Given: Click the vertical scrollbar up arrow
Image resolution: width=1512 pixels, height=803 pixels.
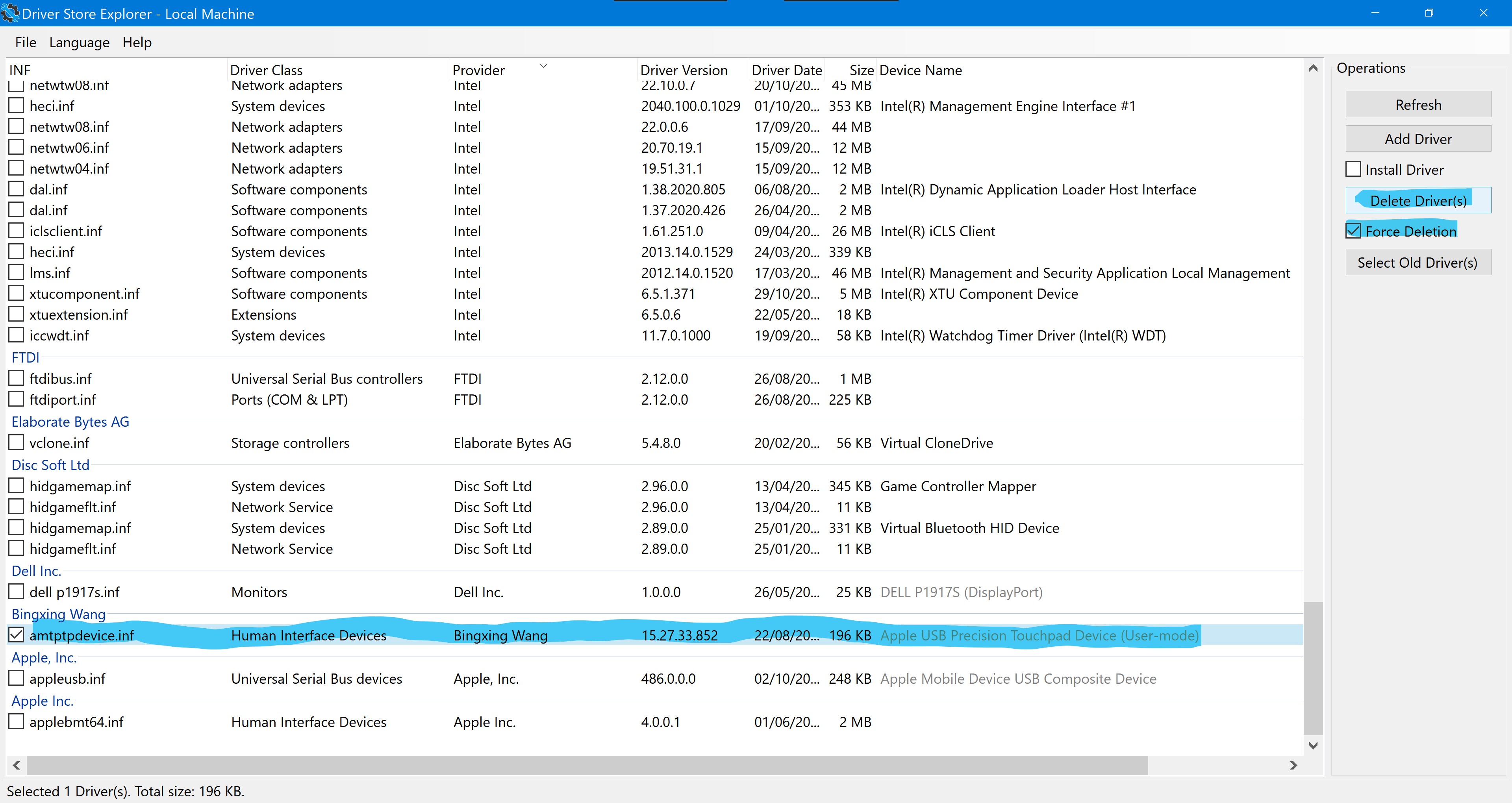Looking at the screenshot, I should click(x=1313, y=68).
